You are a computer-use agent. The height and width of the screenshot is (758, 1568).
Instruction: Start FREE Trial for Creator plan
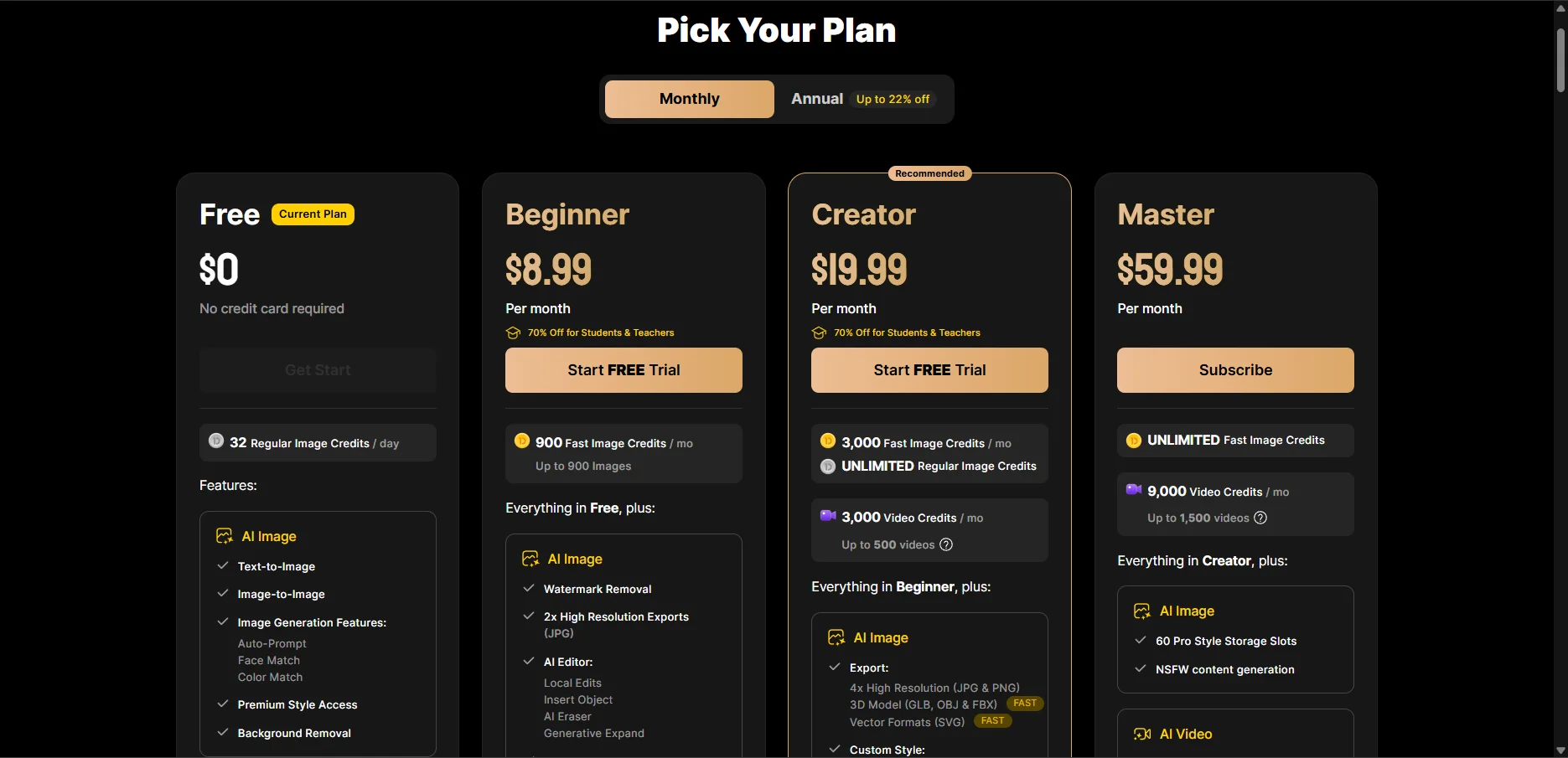point(929,370)
